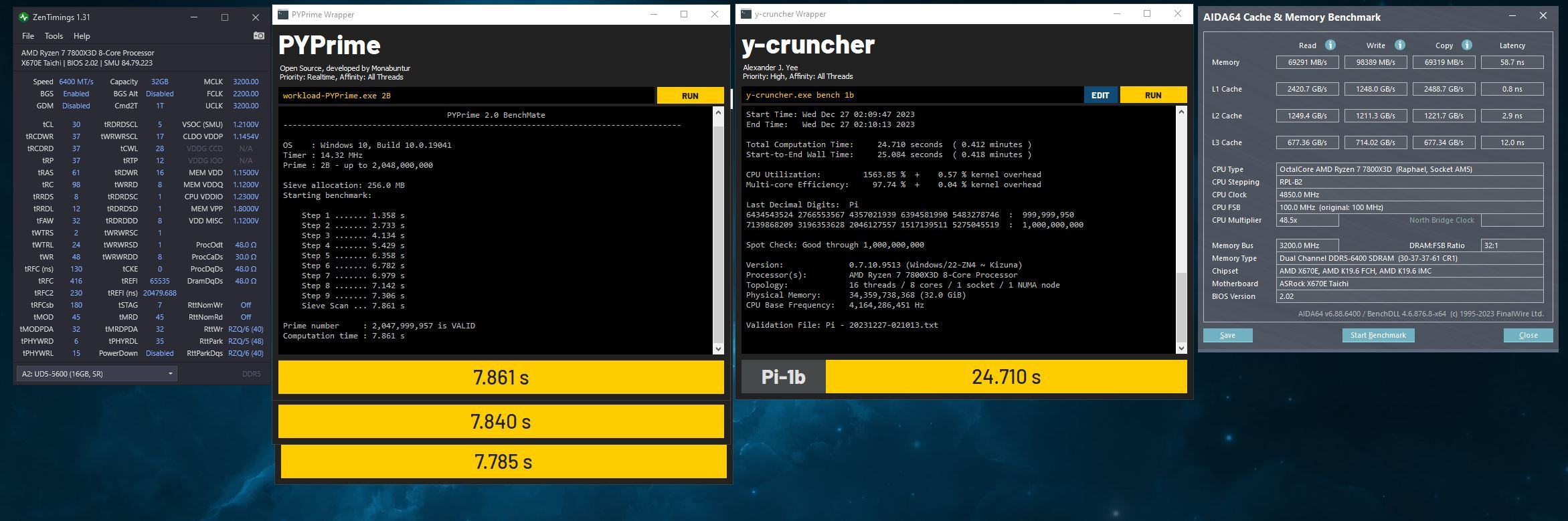Click the FCLK value 2200.00 in ZenTimings
1568x521 pixels.
[246, 94]
